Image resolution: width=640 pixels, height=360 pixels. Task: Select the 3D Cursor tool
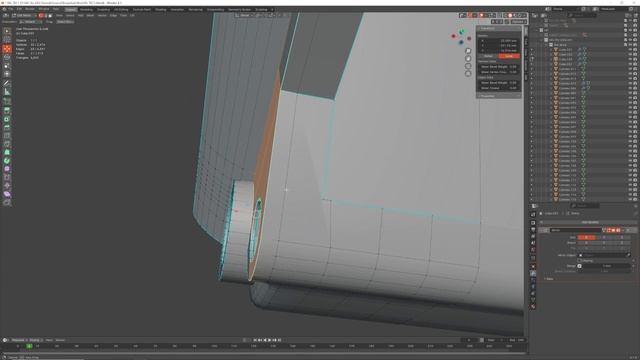7,40
